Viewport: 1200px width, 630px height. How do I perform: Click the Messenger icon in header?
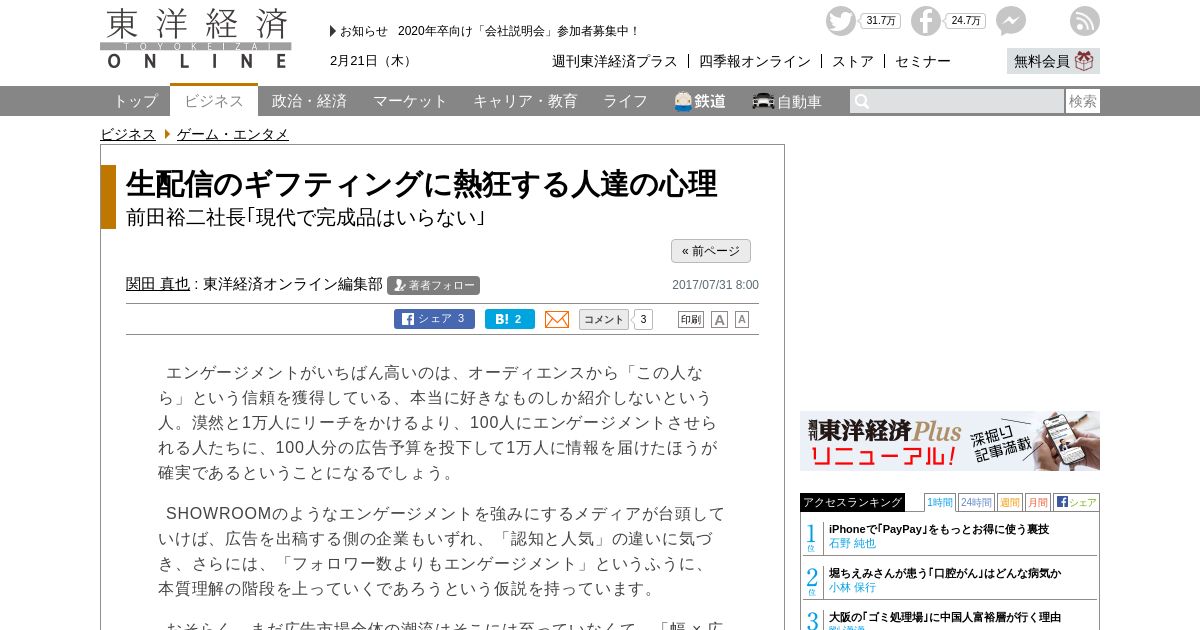[1011, 21]
